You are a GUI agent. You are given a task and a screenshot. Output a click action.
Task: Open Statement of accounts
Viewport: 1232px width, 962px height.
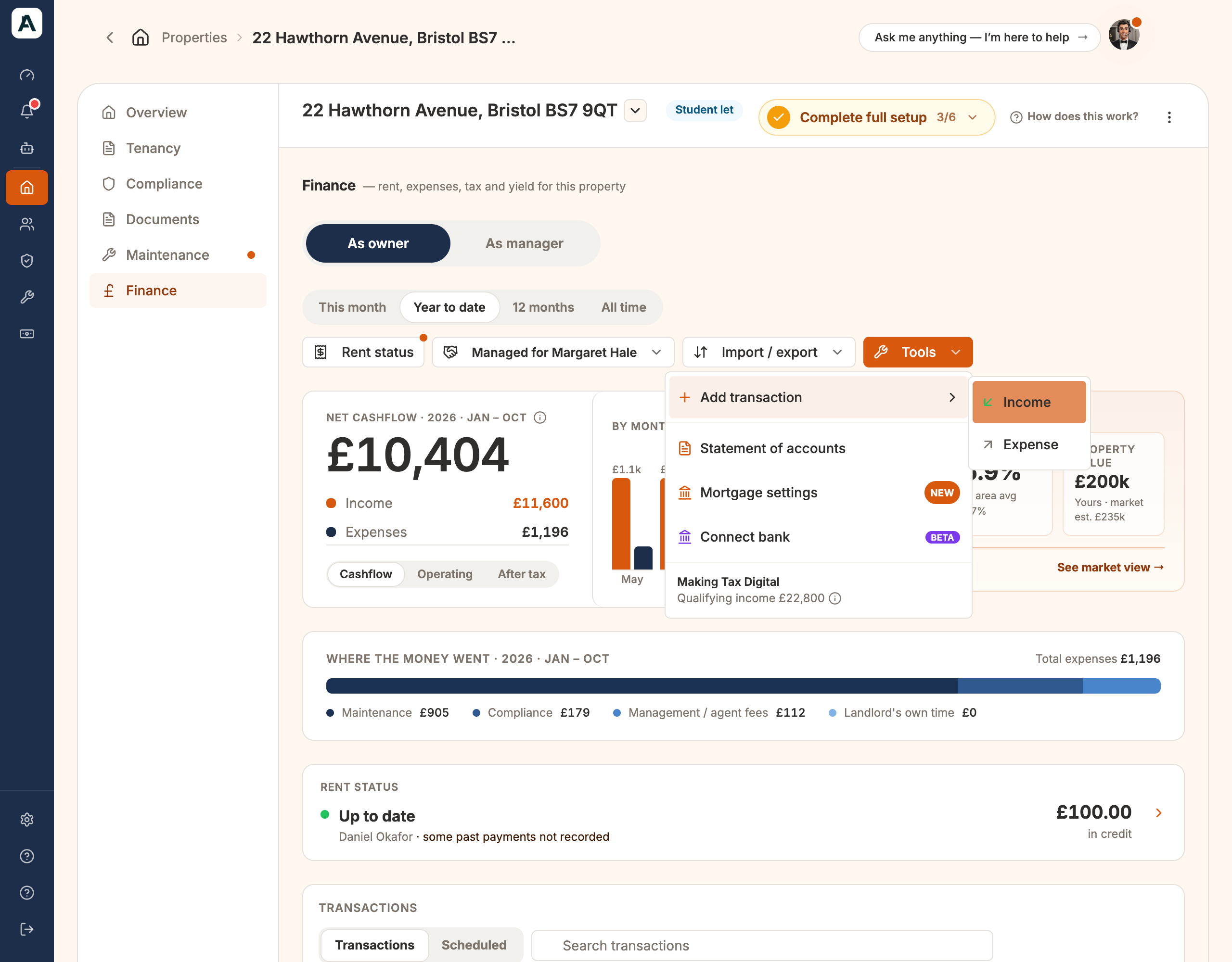coord(819,448)
